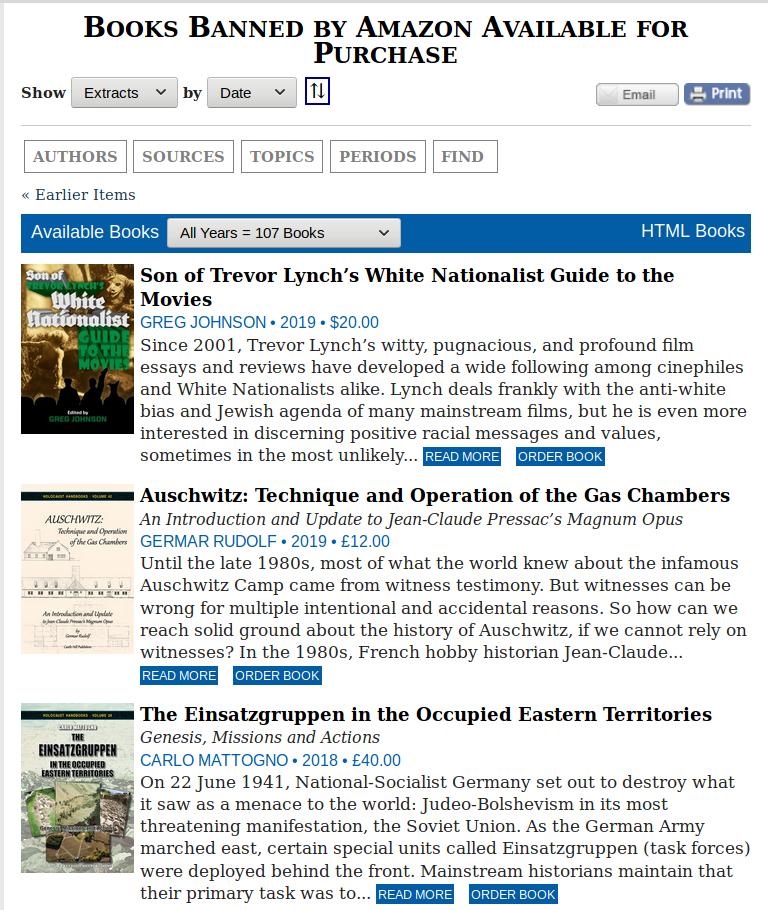768x910 pixels.
Task: Open the HTML Books link
Action: pyautogui.click(x=693, y=231)
